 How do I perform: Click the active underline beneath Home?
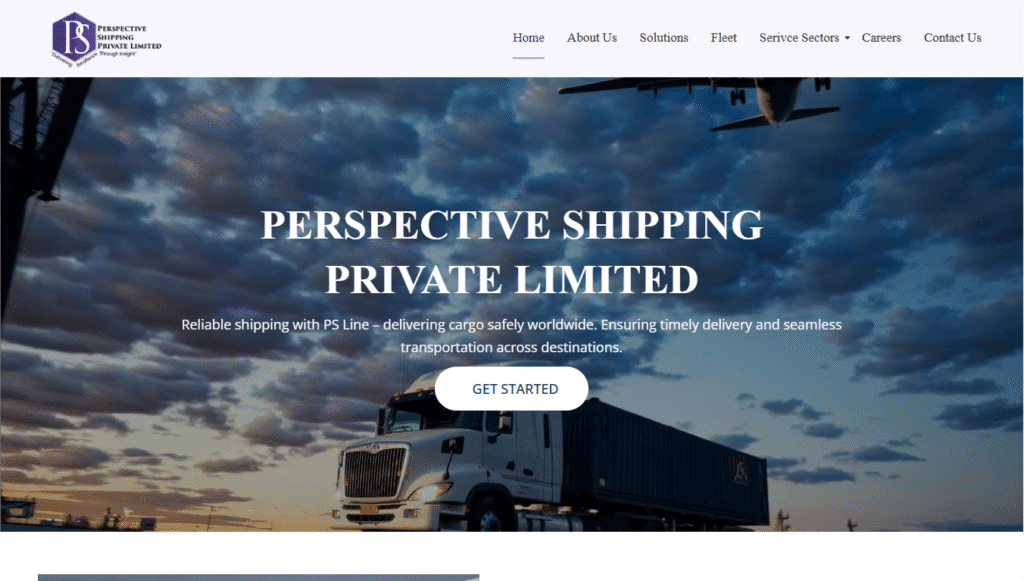point(528,57)
